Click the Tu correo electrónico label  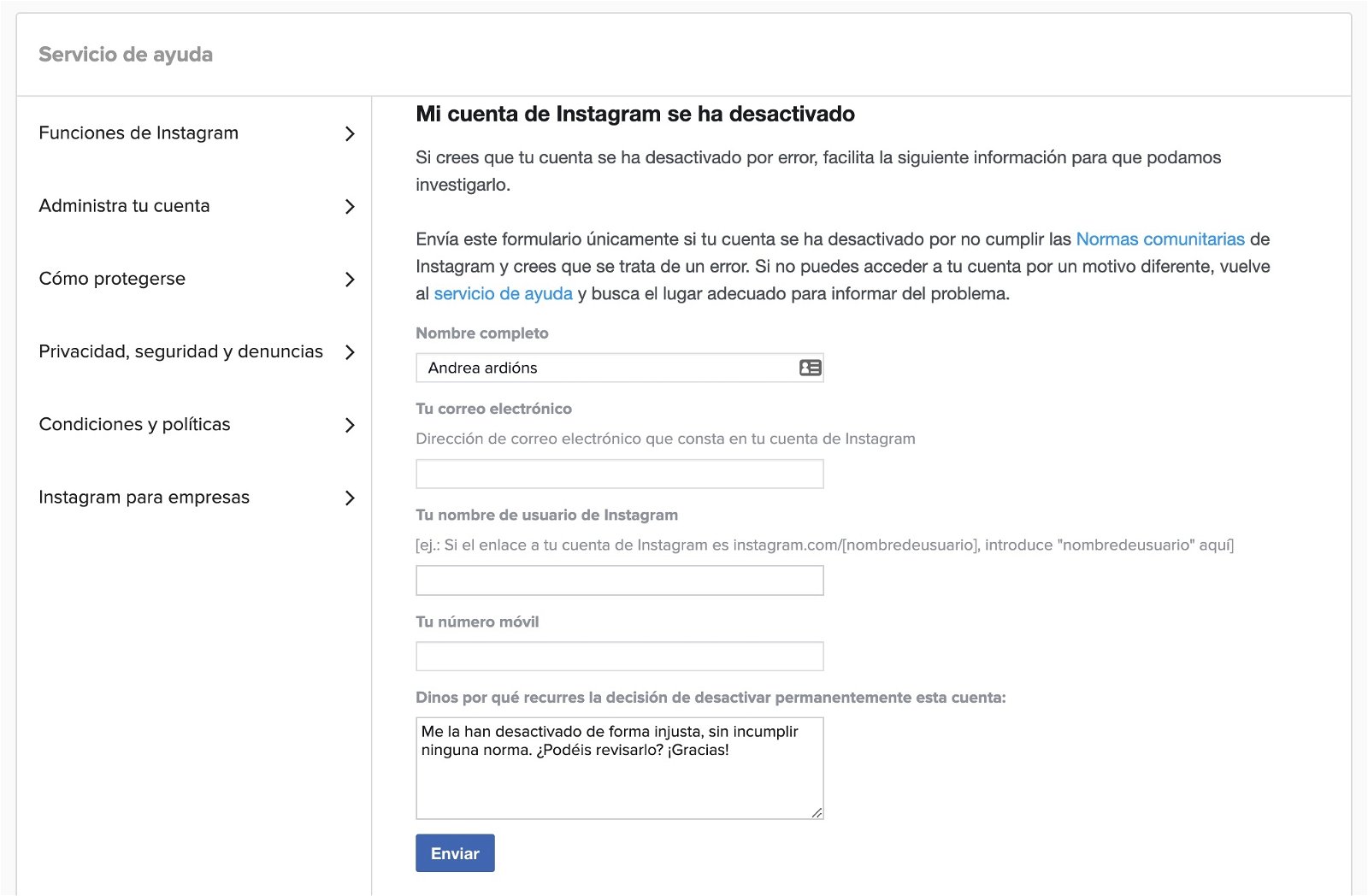(493, 409)
